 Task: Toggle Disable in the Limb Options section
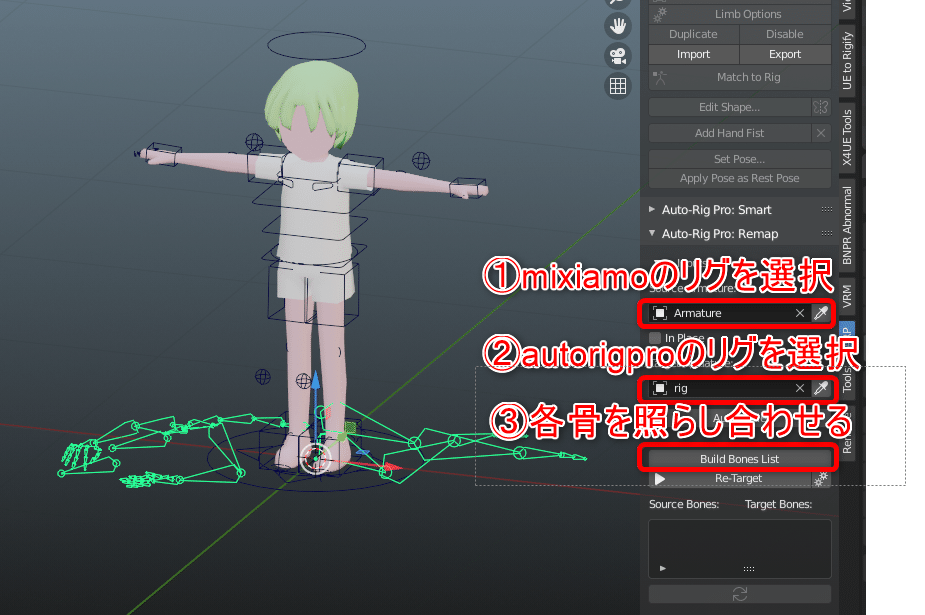[x=784, y=33]
